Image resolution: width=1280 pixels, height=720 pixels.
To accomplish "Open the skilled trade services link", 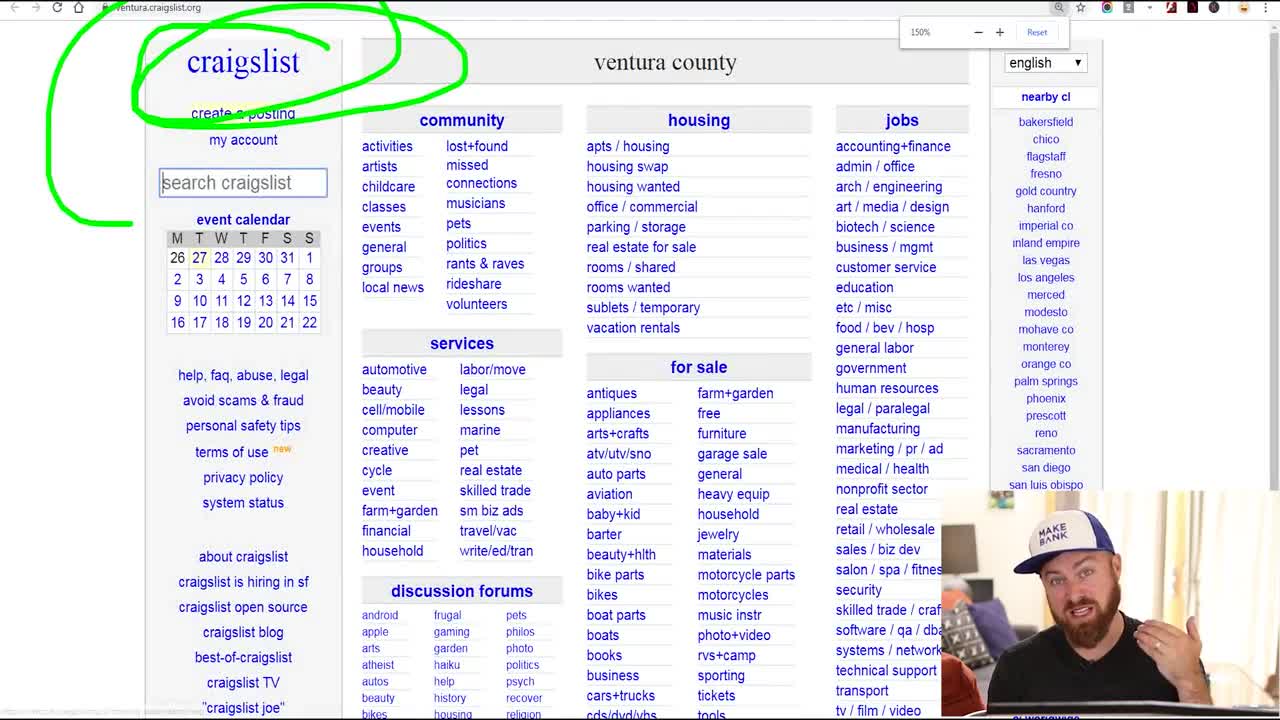I will click(x=495, y=491).
